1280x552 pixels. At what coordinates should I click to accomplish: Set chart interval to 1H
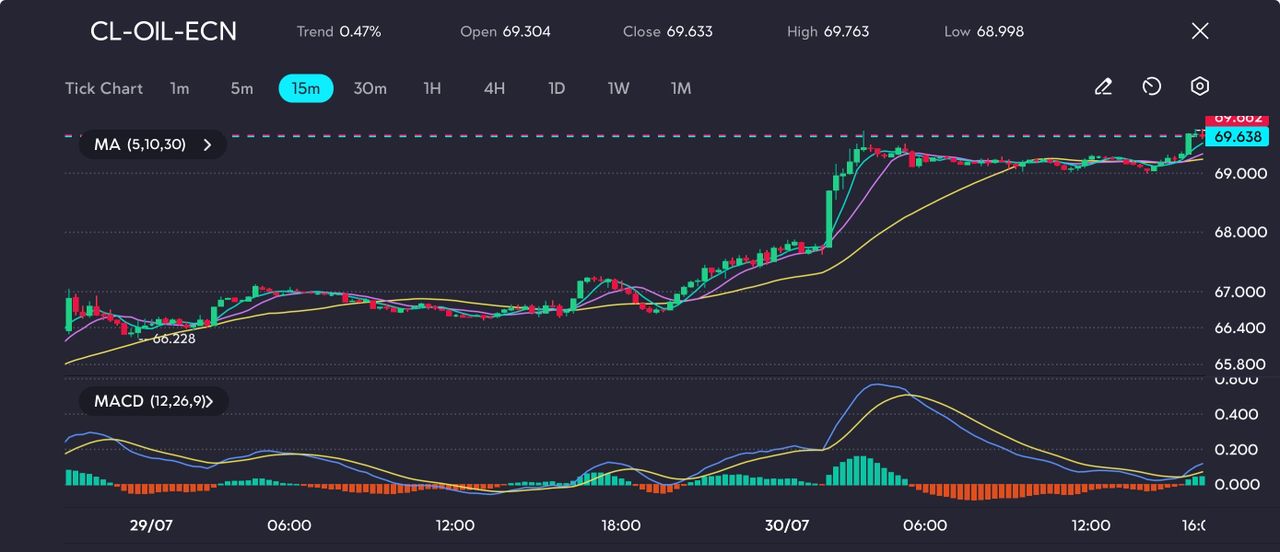(x=432, y=88)
